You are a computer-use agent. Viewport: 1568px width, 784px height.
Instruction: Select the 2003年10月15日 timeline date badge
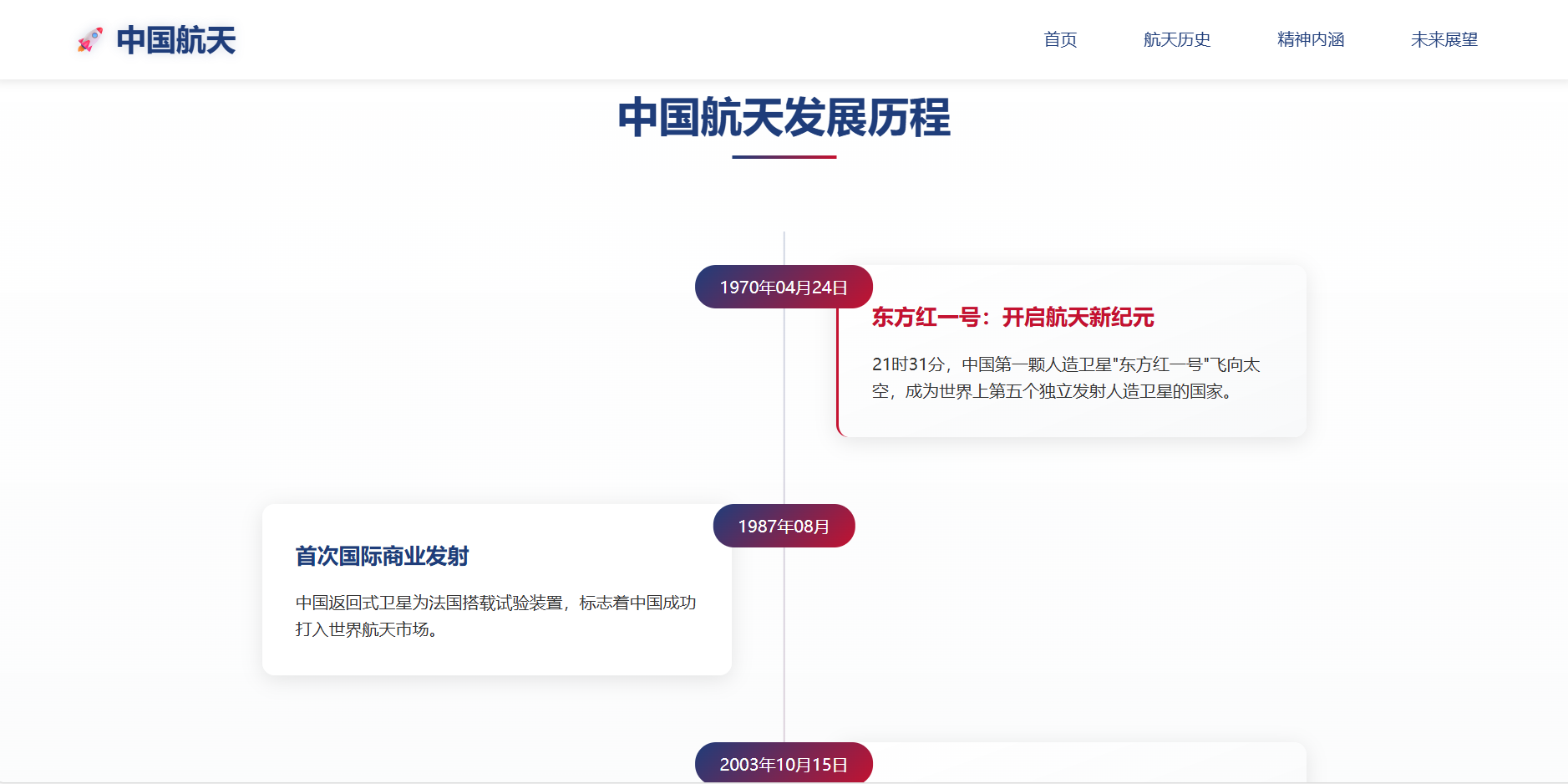[x=784, y=764]
